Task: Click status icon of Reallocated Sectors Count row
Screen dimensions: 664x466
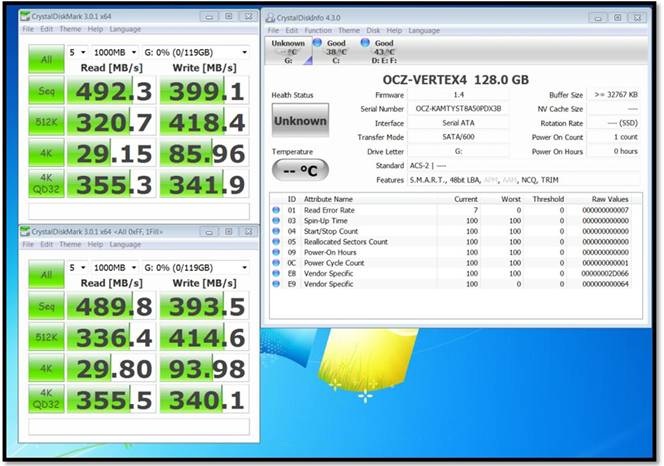Action: click(x=276, y=241)
